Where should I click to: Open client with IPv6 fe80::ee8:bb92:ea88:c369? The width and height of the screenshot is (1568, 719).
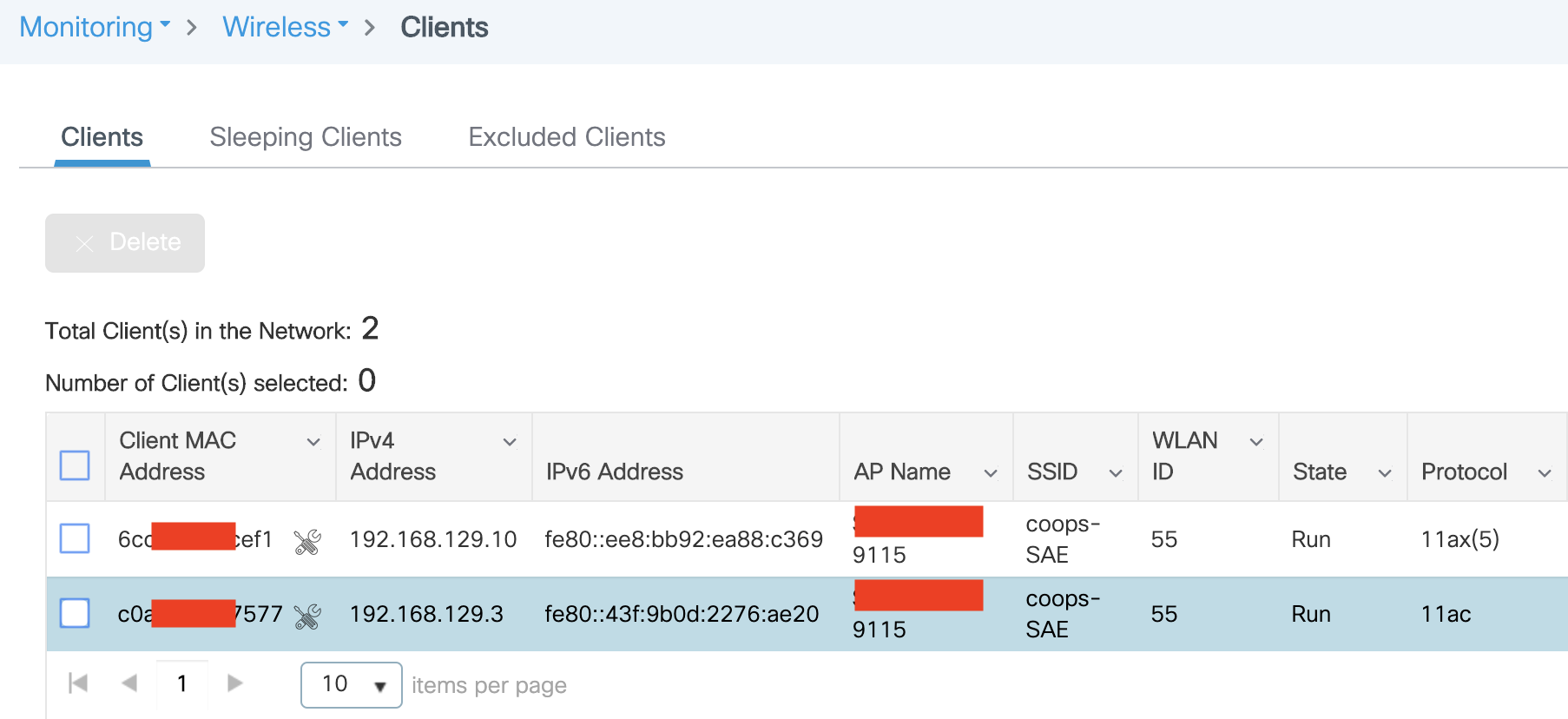[x=683, y=539]
